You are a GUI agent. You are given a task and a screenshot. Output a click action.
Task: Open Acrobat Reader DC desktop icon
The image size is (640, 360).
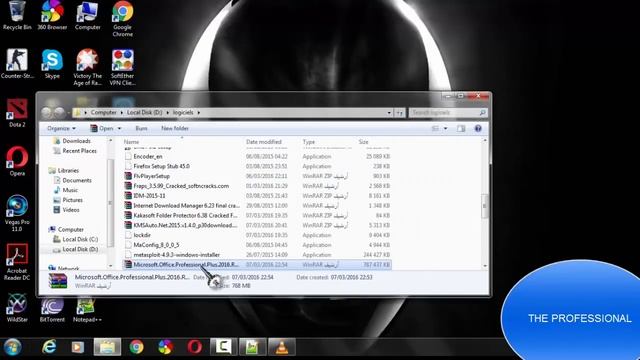pos(17,262)
